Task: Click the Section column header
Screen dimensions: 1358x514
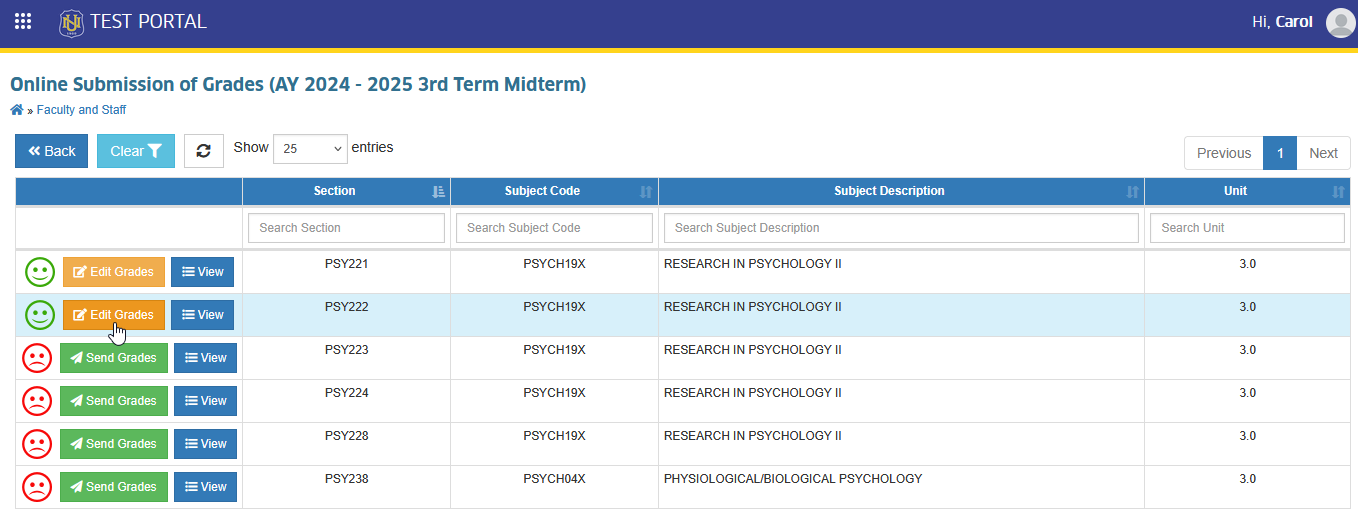Action: point(346,192)
